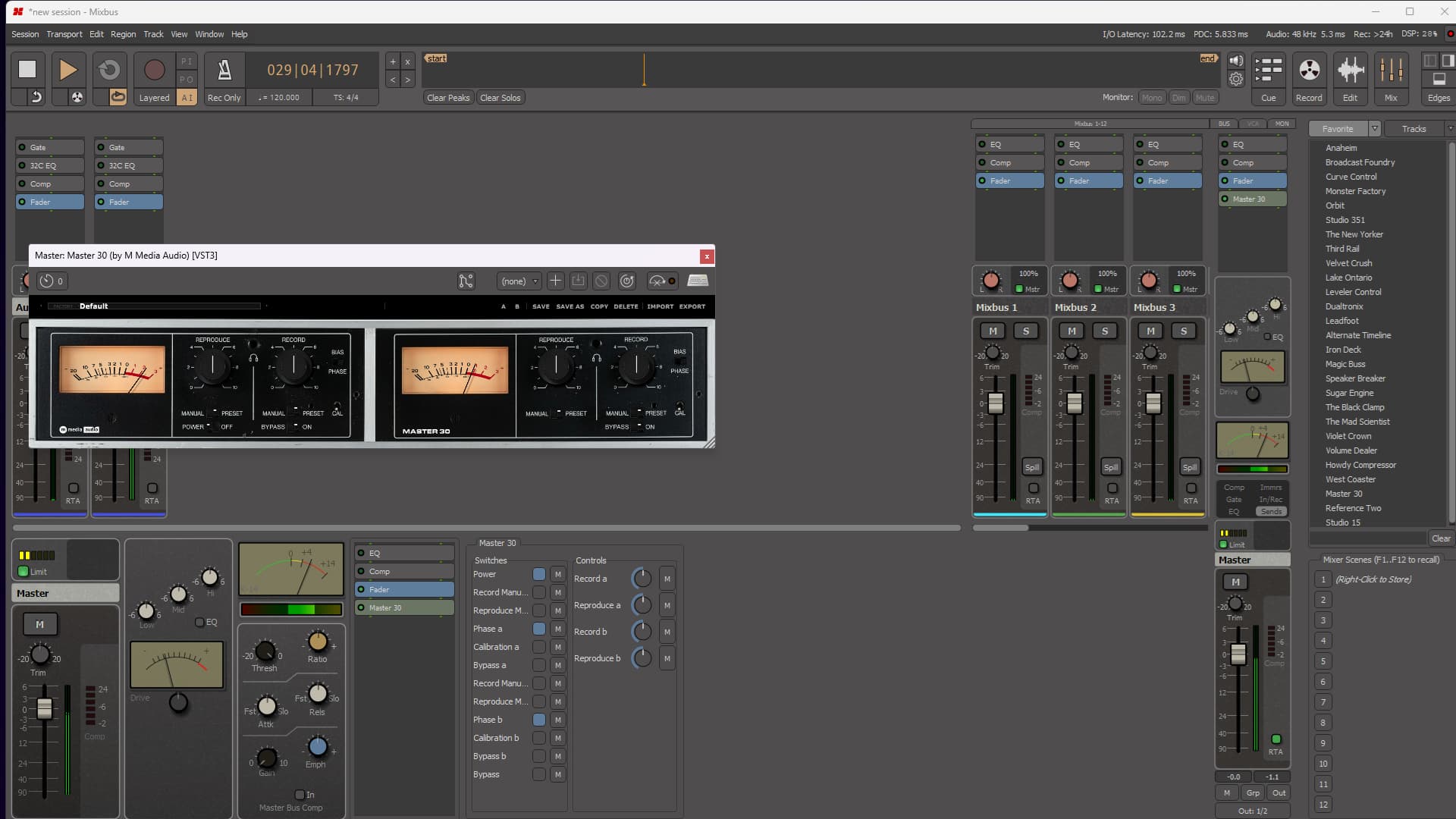This screenshot has height=819, width=1456.
Task: Click the return-to-start arrow under Stop
Action: point(36,97)
